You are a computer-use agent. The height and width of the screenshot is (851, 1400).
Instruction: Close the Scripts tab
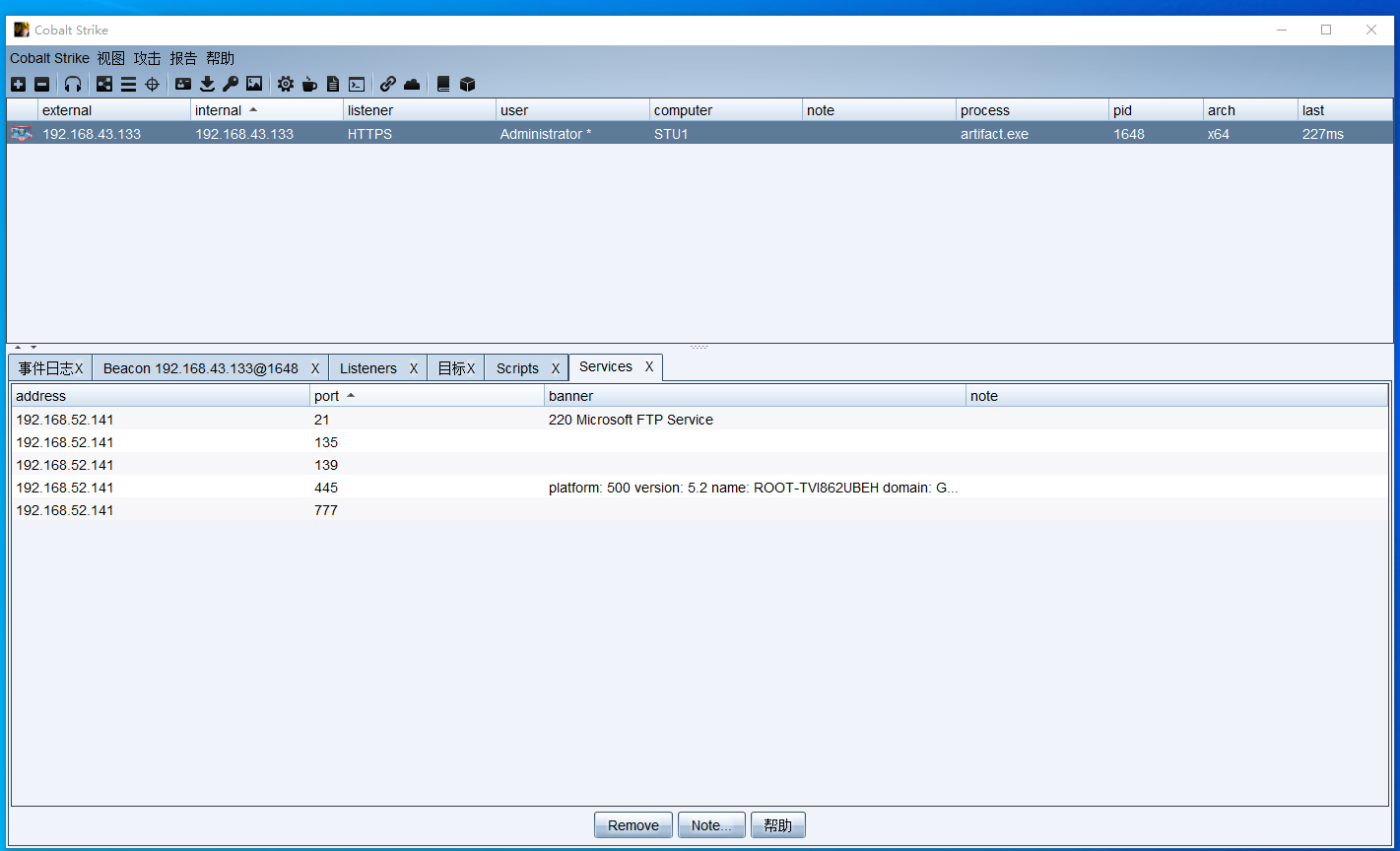[x=556, y=368]
